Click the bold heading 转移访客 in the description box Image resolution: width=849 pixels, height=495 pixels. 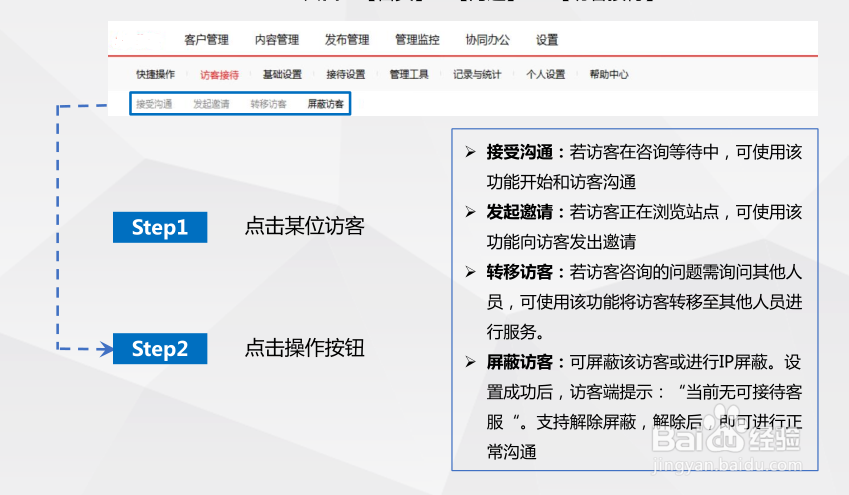tap(520, 272)
